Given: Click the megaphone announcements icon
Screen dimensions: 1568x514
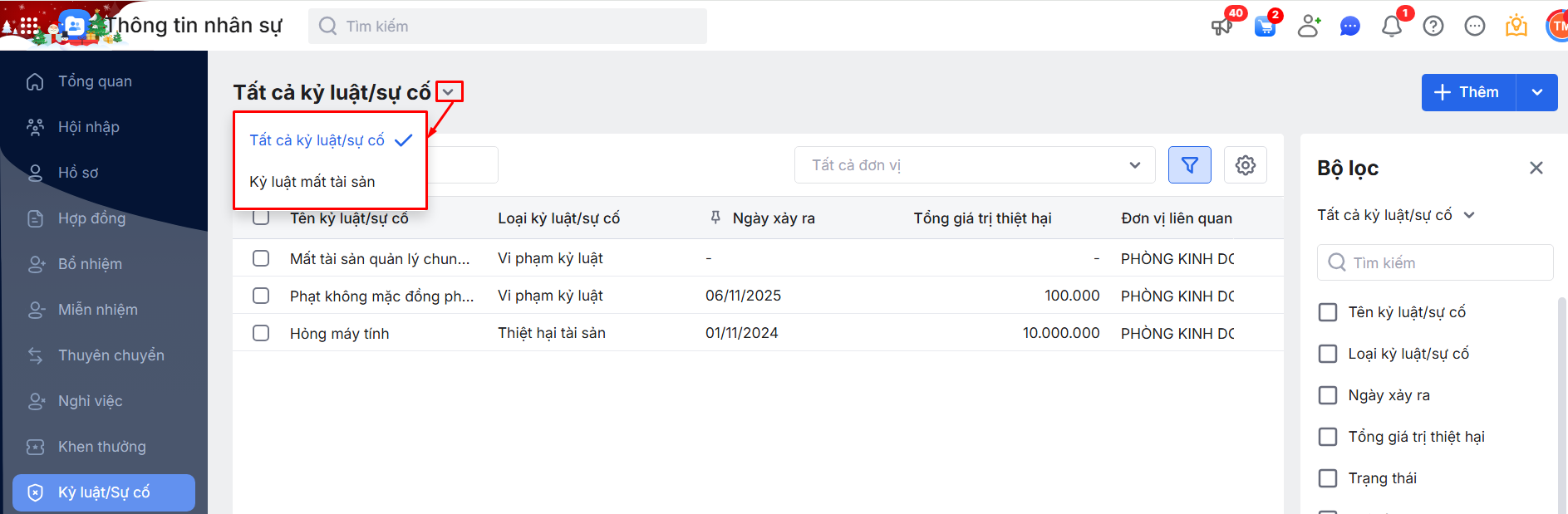Looking at the screenshot, I should tap(1221, 27).
